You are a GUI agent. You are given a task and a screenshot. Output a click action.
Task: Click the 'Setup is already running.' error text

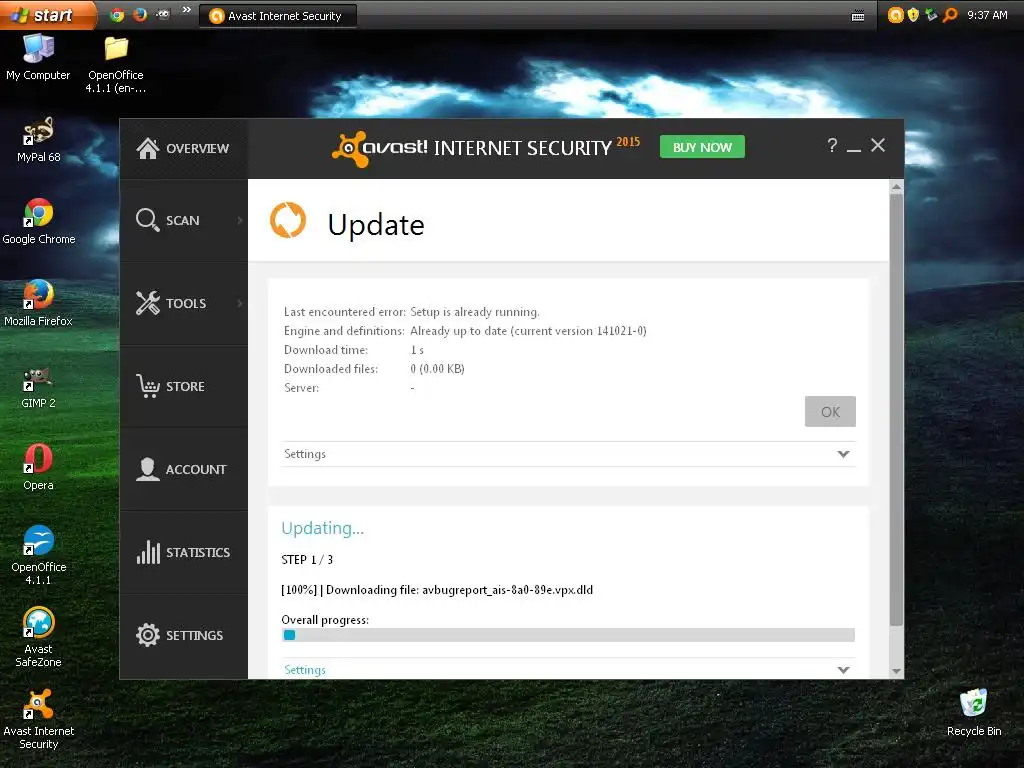click(x=475, y=312)
